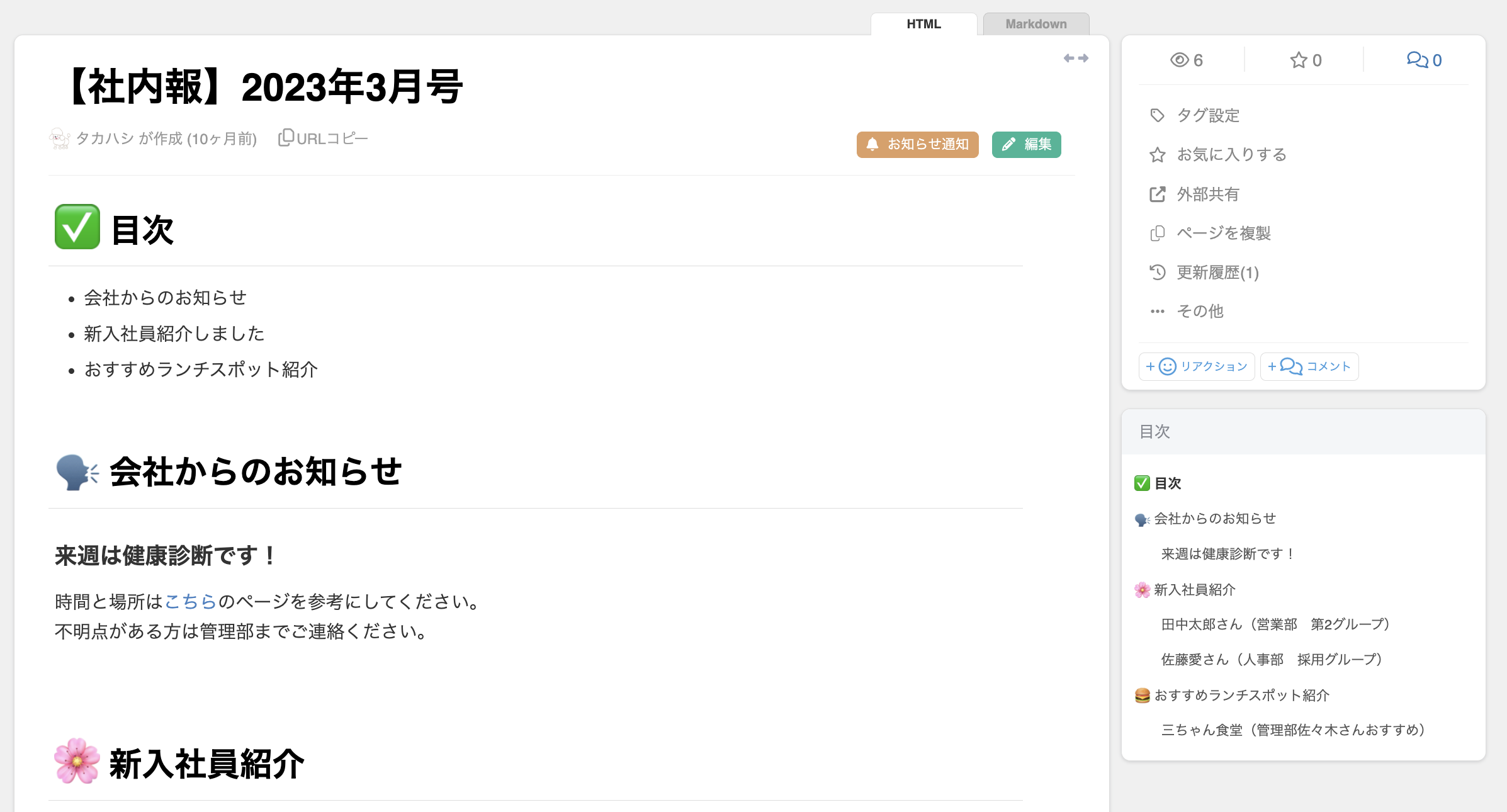Open 更新履歴(1) with the history clock icon
The image size is (1507, 812).
pos(1157,272)
